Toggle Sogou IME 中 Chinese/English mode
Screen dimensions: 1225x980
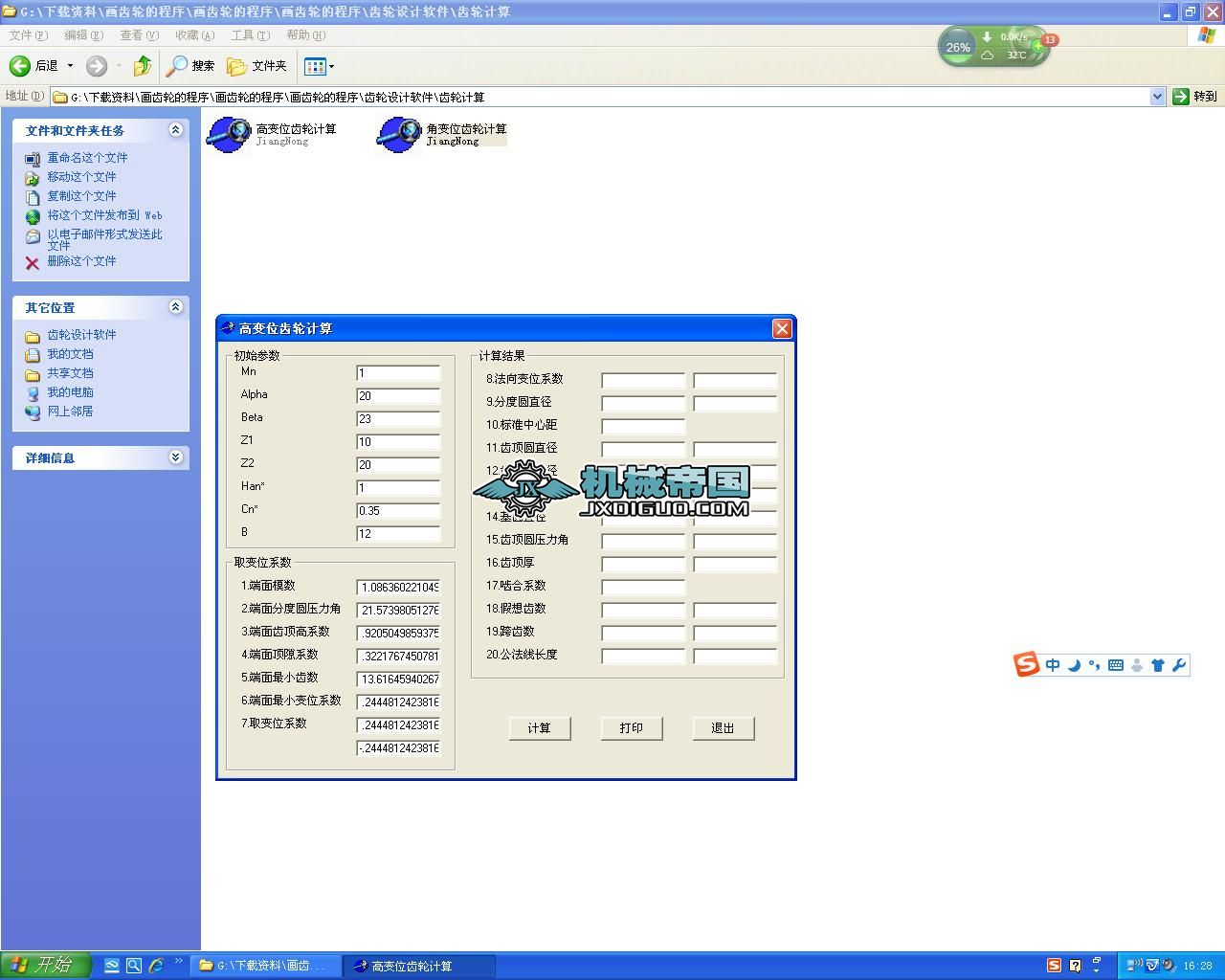tap(1053, 665)
